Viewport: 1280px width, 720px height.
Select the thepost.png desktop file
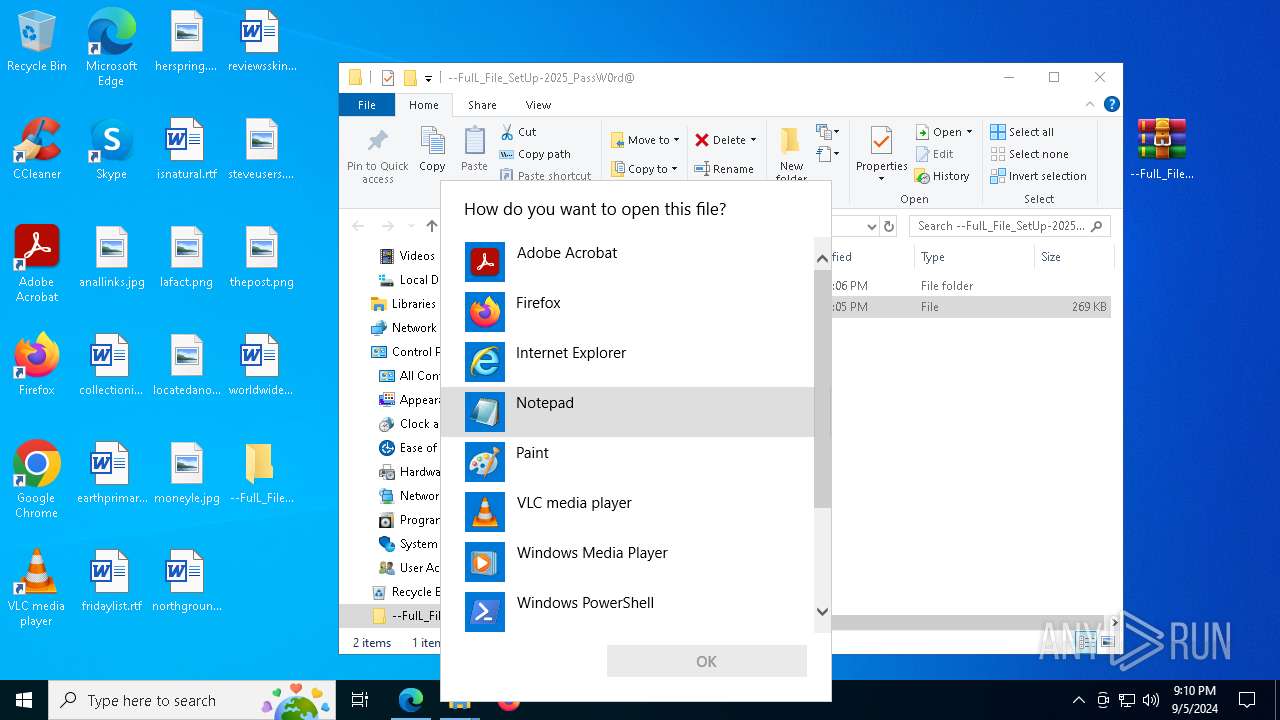click(x=261, y=257)
